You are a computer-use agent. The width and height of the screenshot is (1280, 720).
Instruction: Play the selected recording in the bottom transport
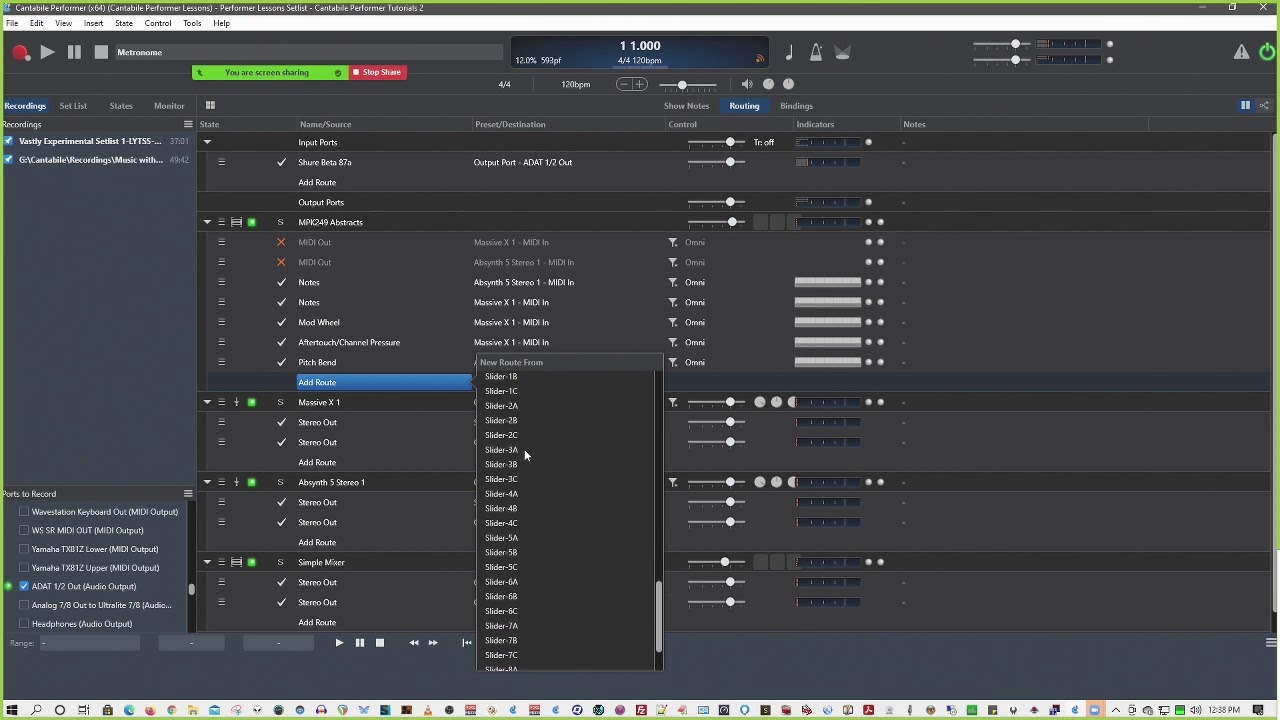pos(339,643)
